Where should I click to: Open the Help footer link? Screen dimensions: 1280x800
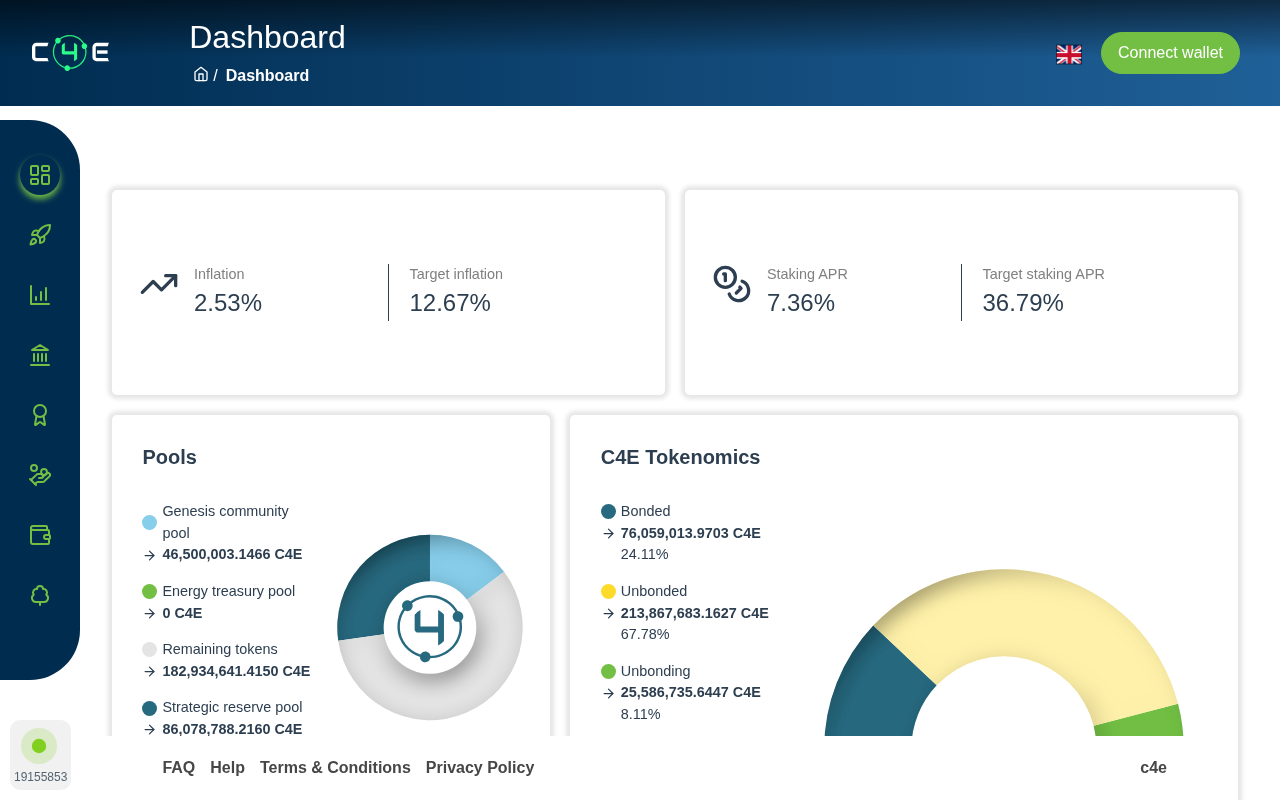(x=227, y=767)
